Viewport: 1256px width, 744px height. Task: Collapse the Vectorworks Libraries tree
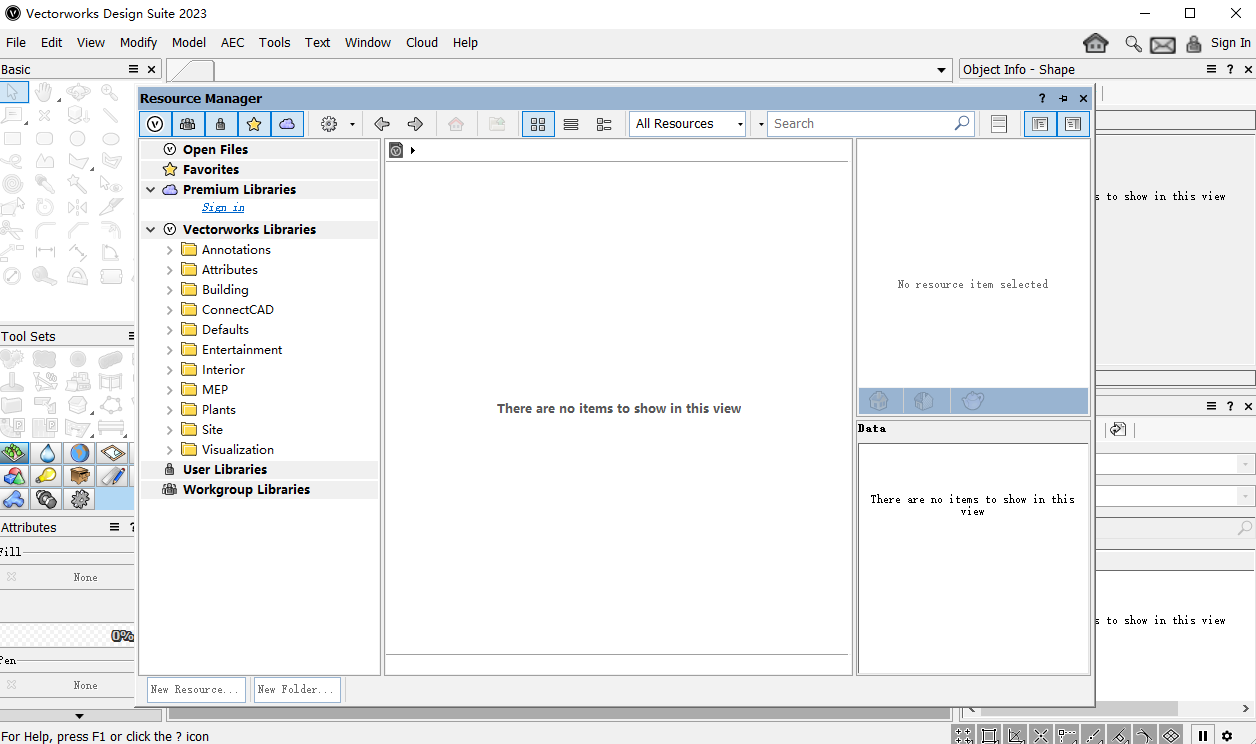(x=151, y=230)
